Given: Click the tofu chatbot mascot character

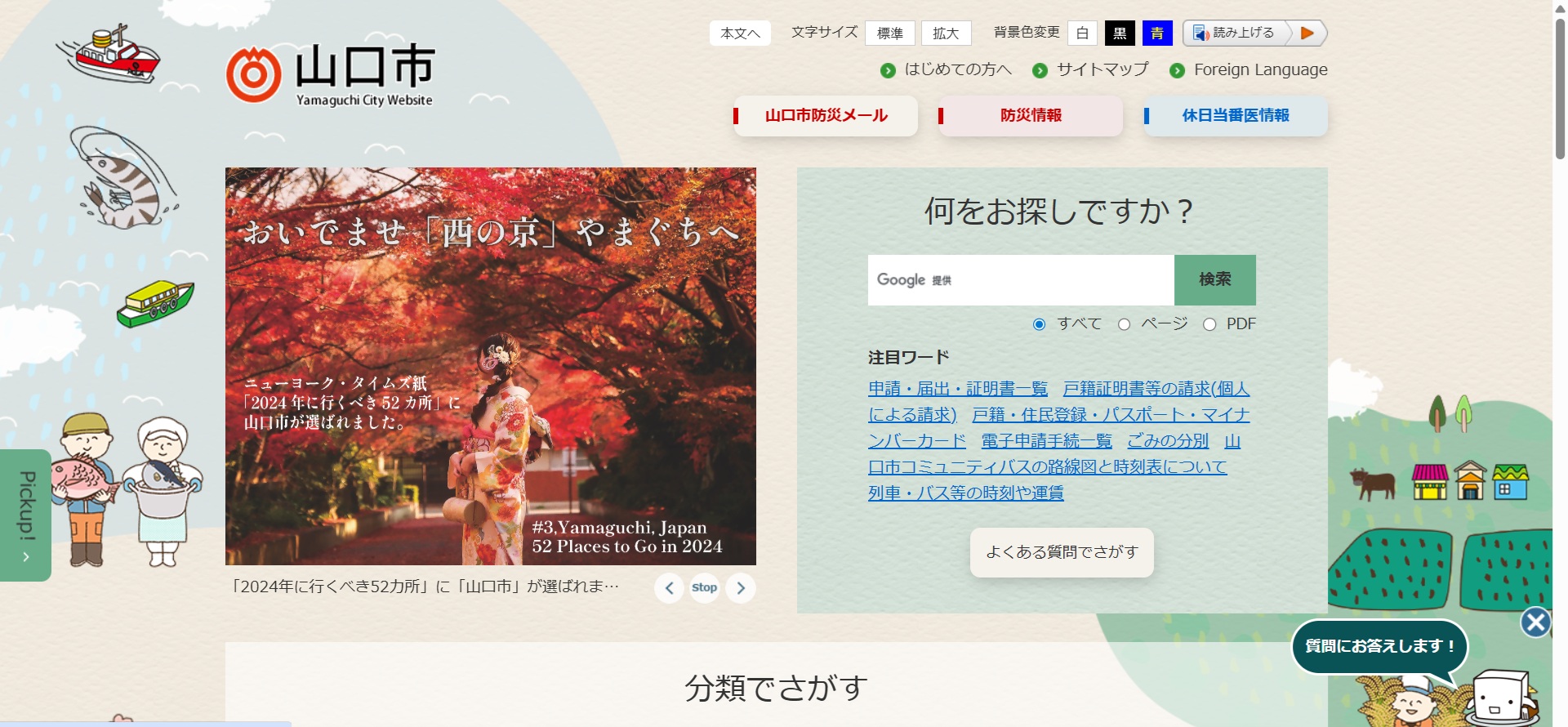Looking at the screenshot, I should point(1501,697).
